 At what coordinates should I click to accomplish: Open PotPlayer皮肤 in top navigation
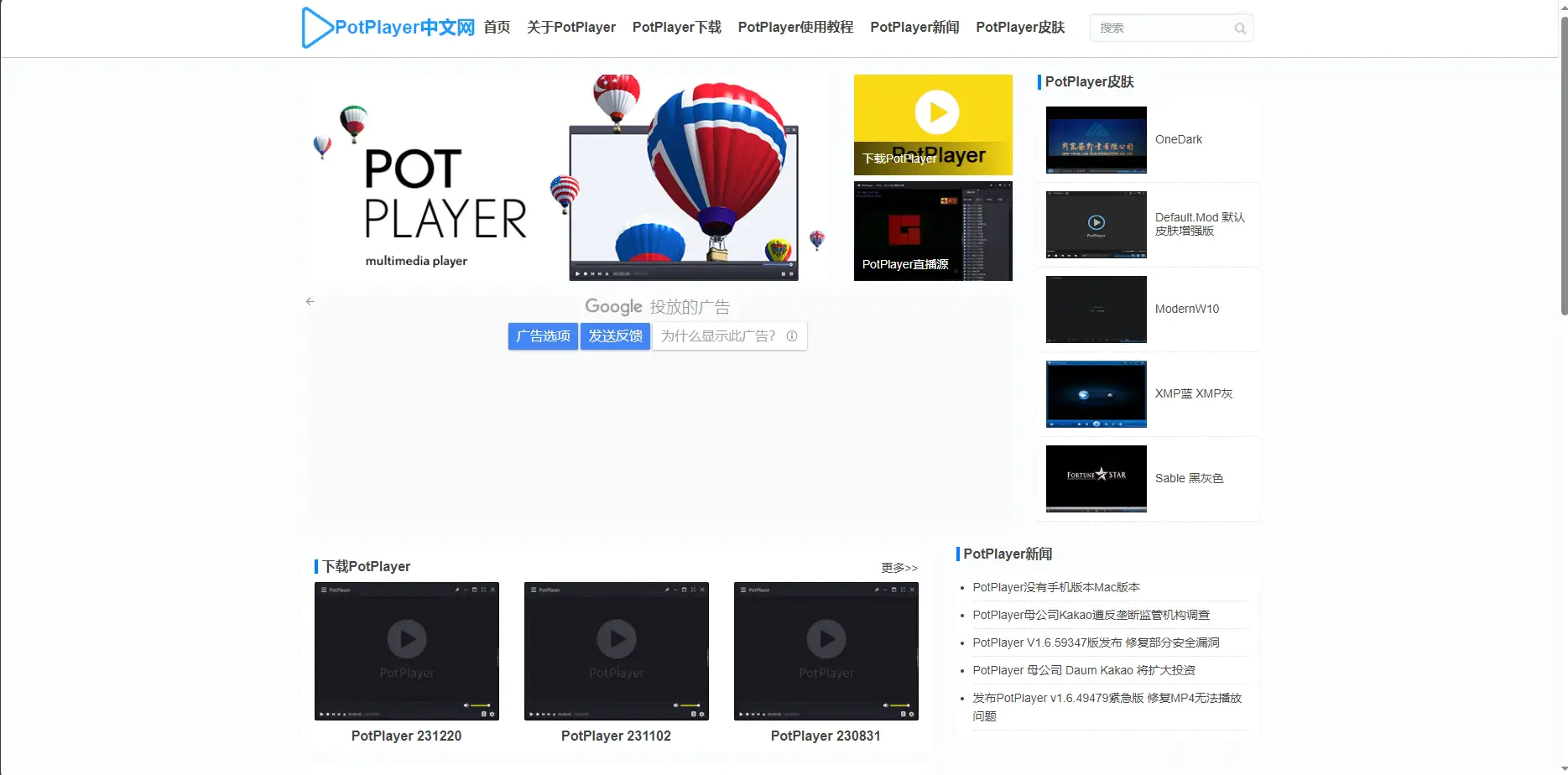[x=1021, y=28]
